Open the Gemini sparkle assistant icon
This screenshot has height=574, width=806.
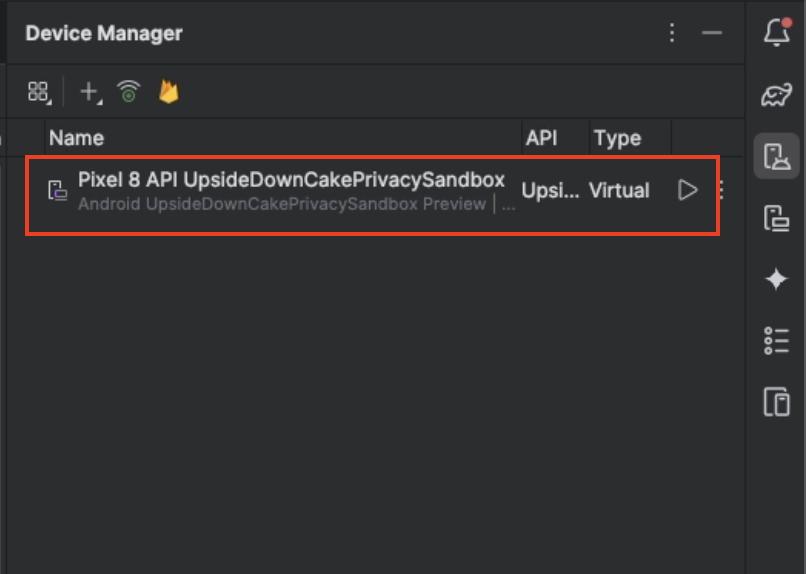tap(776, 280)
